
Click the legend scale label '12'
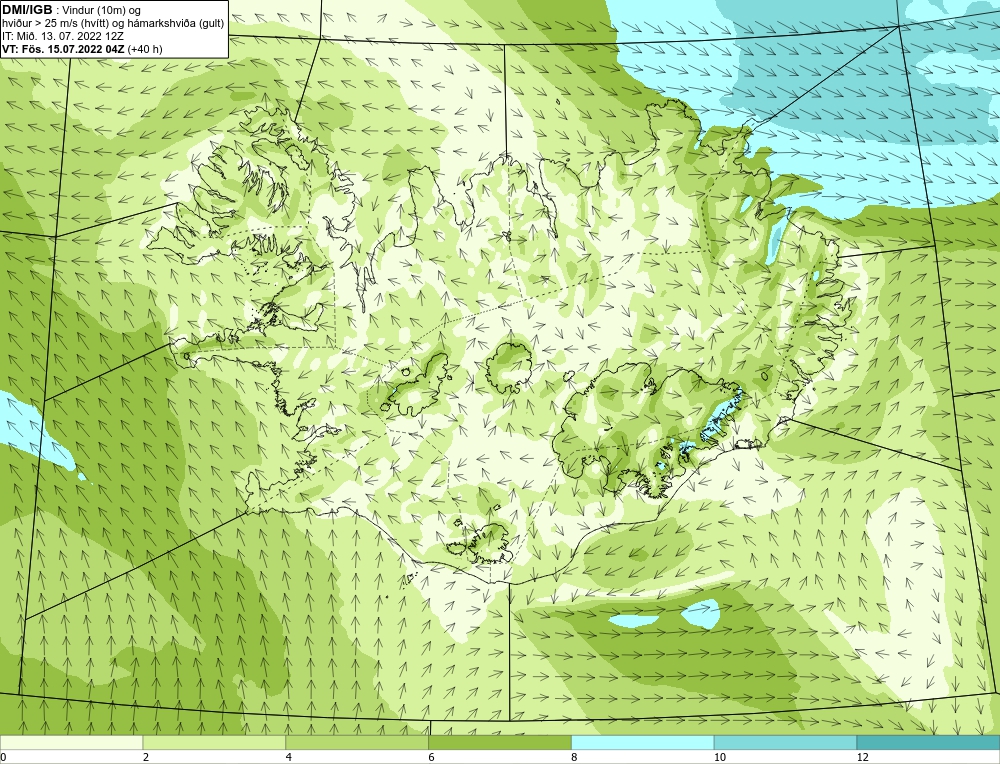coord(863,757)
